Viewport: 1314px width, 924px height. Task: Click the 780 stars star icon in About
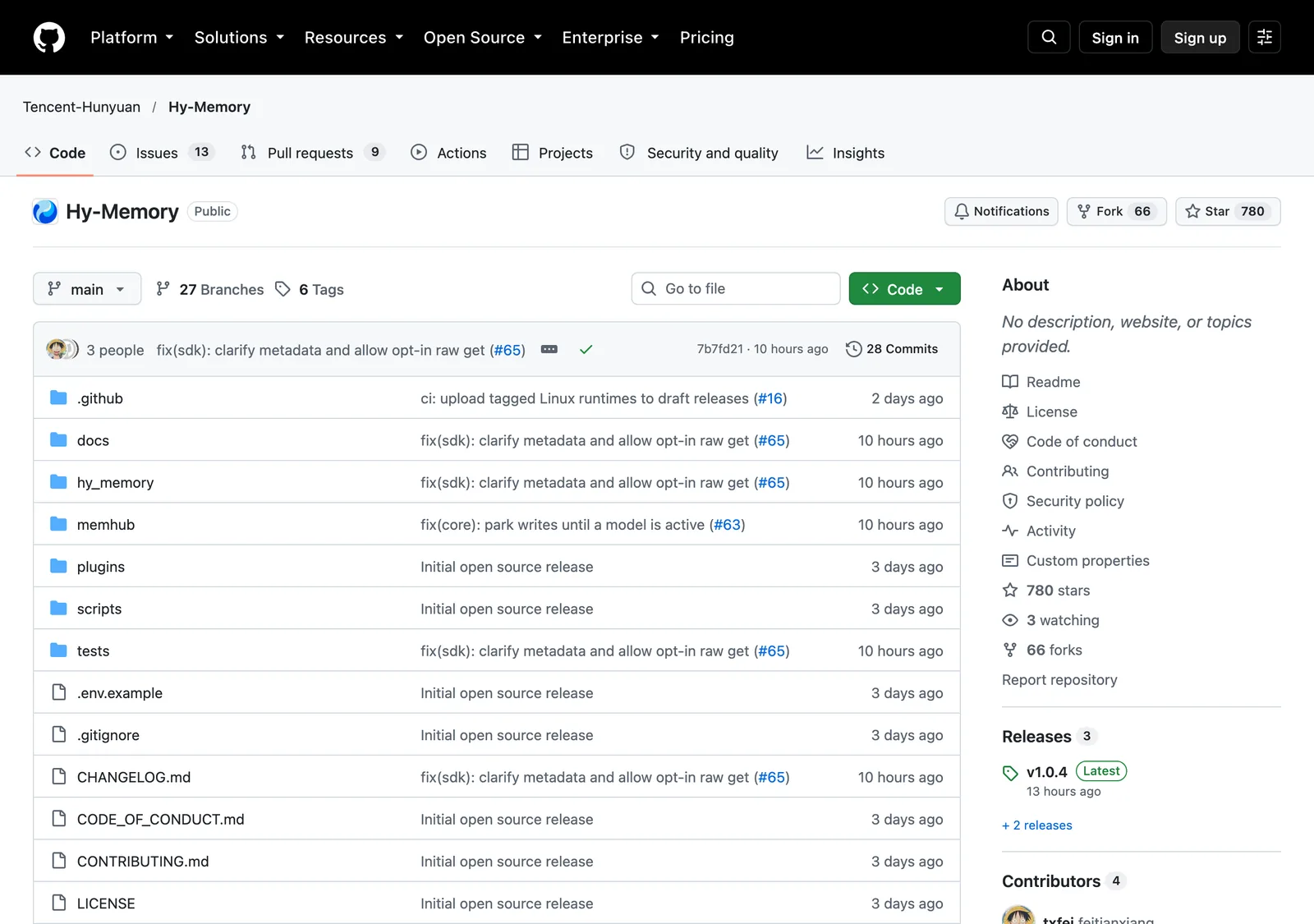pyautogui.click(x=1010, y=591)
